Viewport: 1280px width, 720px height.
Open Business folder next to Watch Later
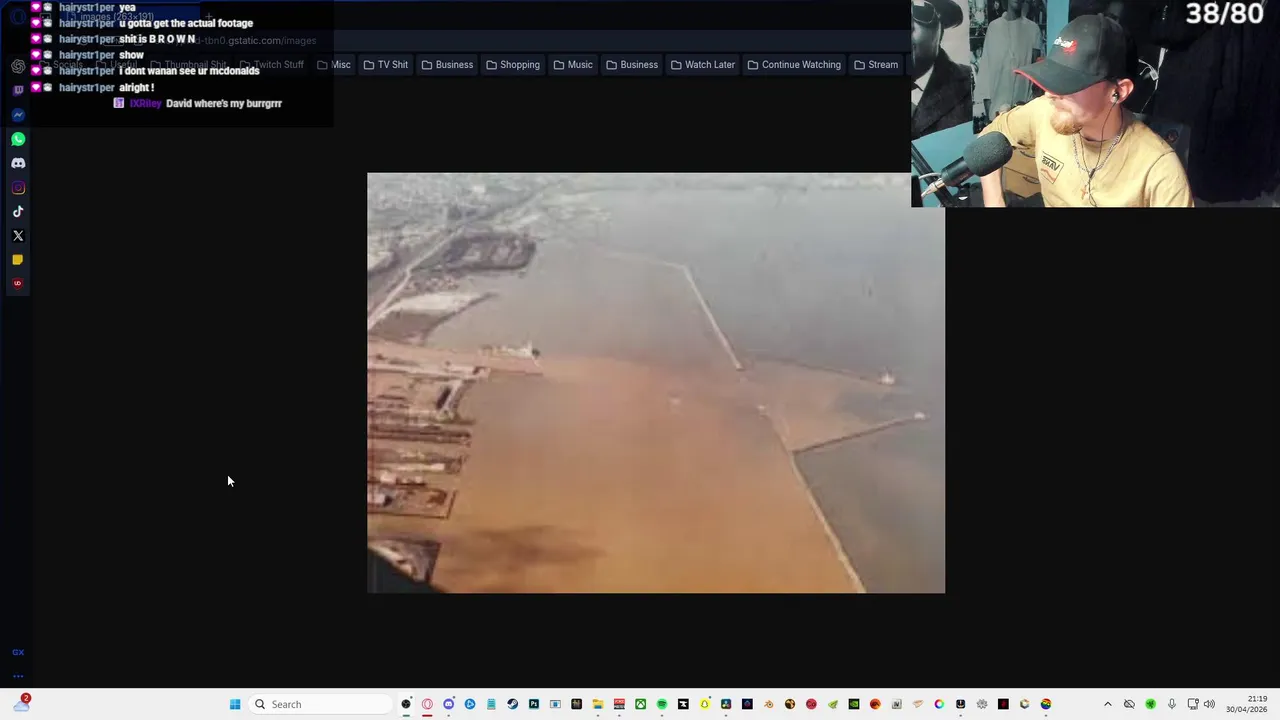(x=632, y=65)
